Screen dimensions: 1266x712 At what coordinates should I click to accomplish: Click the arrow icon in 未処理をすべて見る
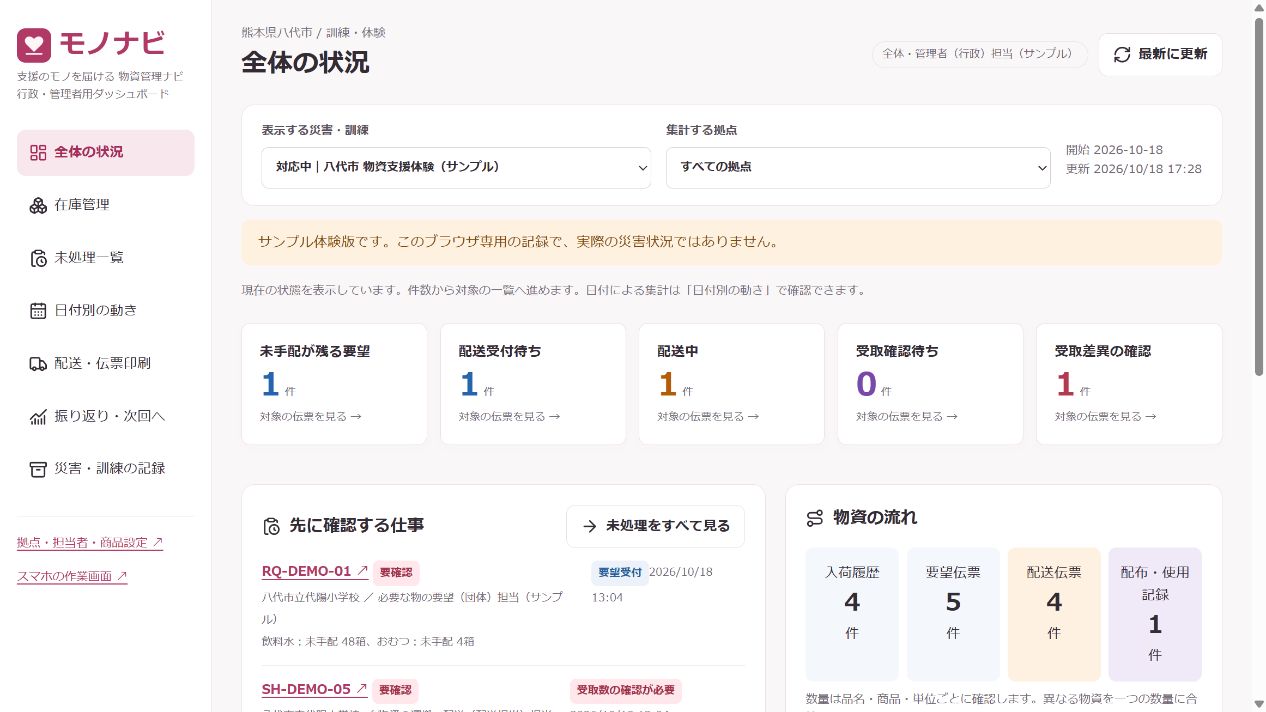click(x=590, y=526)
